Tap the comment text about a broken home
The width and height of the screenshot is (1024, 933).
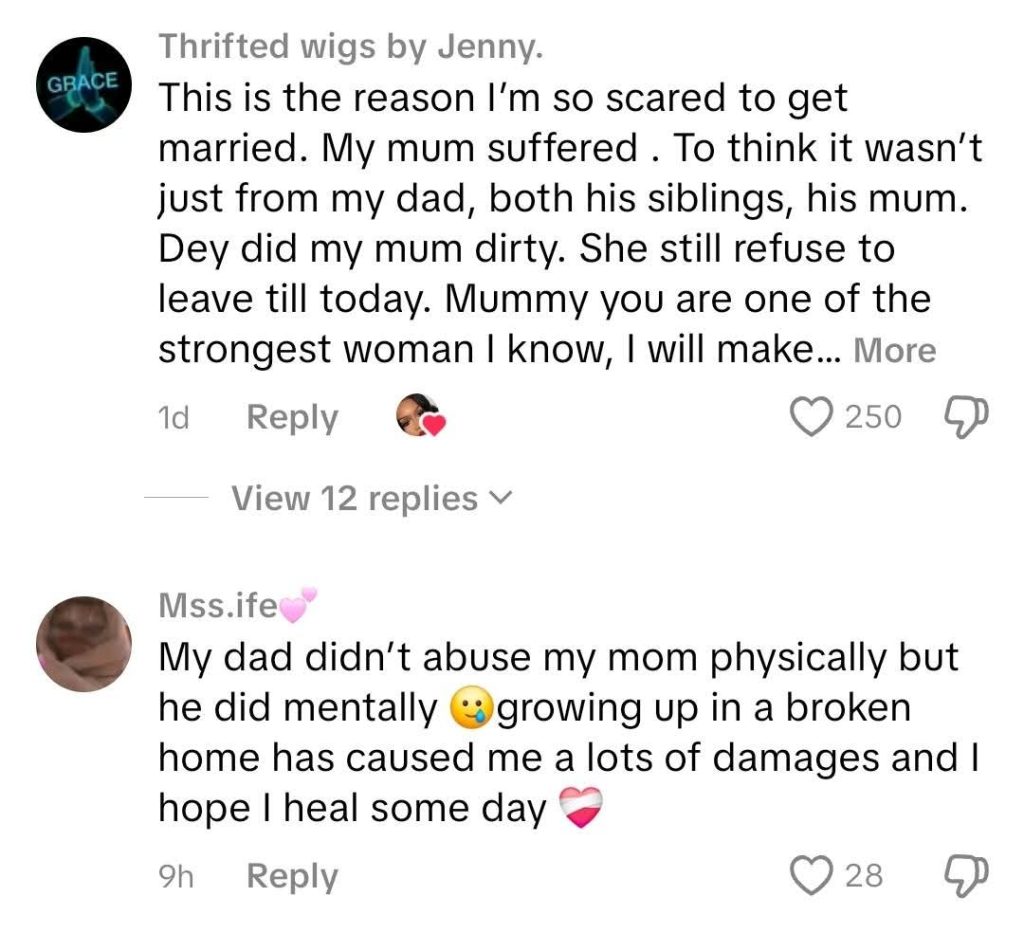point(560,733)
